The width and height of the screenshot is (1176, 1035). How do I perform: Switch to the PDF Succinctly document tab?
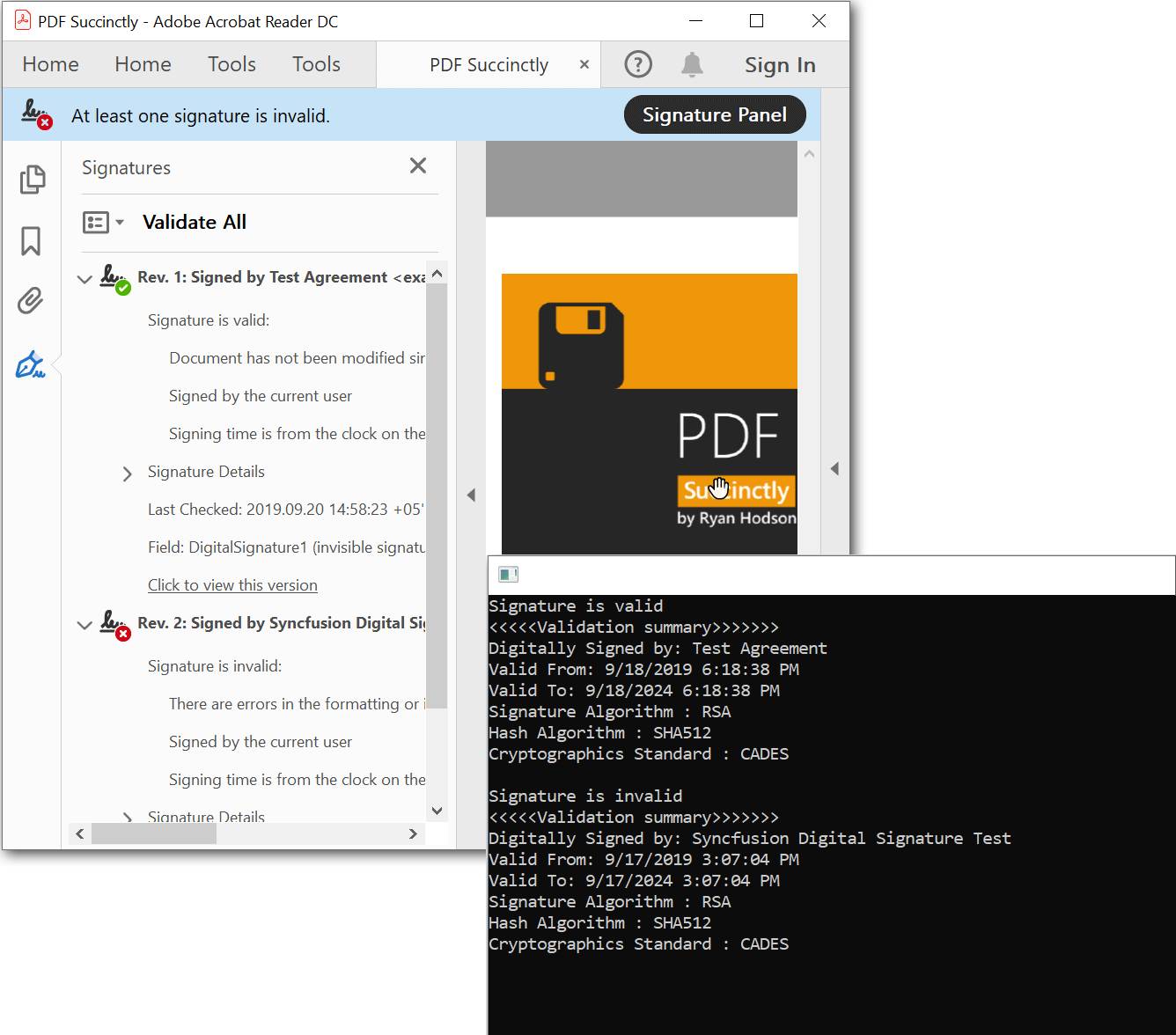489,65
